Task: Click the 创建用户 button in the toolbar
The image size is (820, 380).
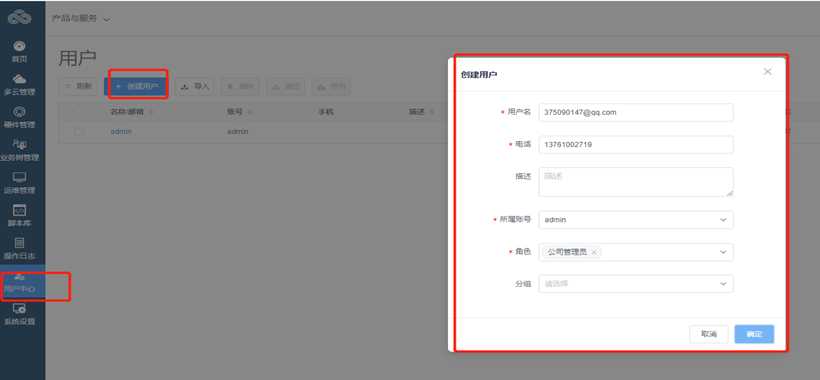Action: pyautogui.click(x=136, y=86)
